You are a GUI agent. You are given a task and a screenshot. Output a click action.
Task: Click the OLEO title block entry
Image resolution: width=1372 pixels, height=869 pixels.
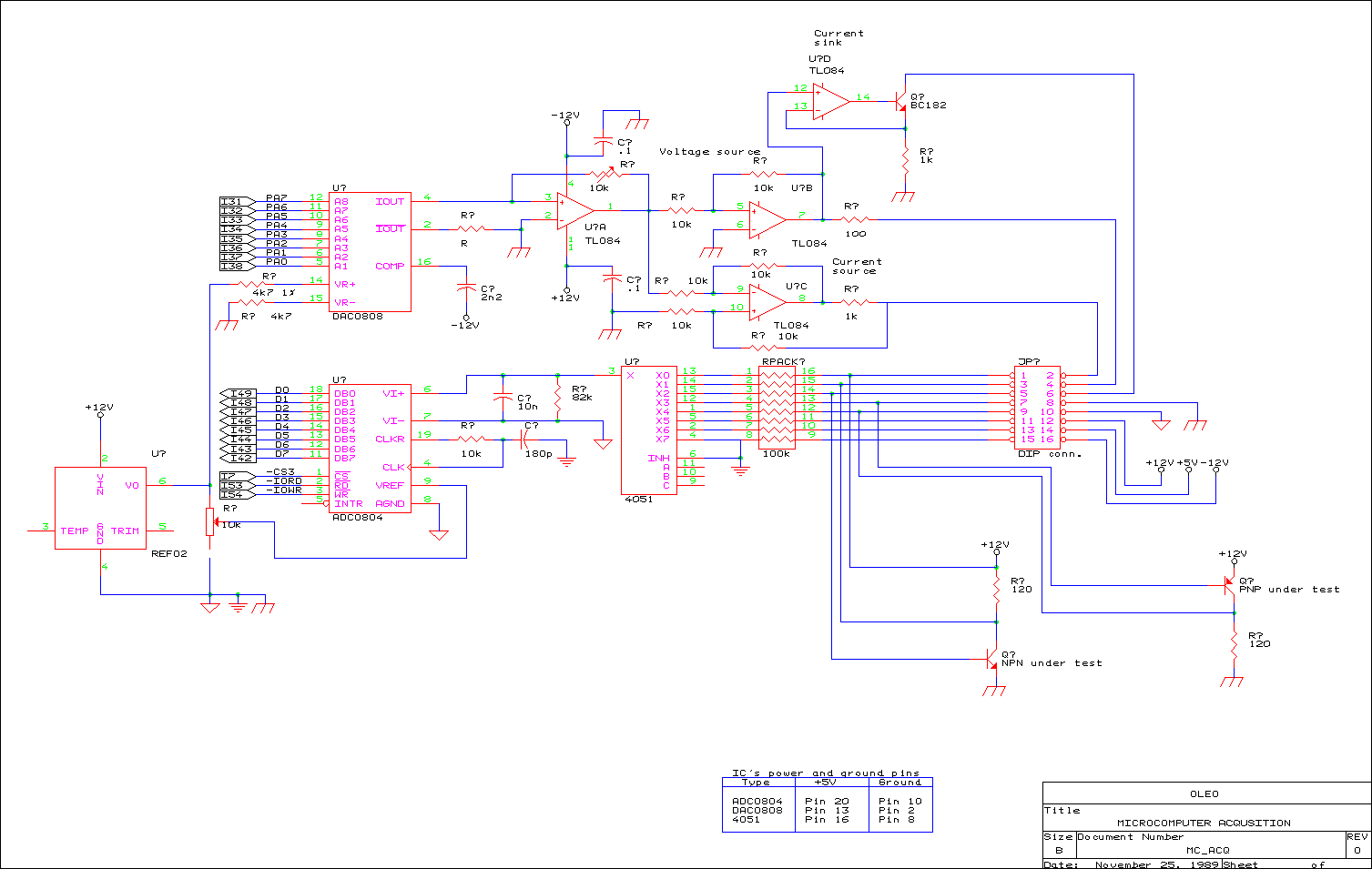click(1204, 793)
